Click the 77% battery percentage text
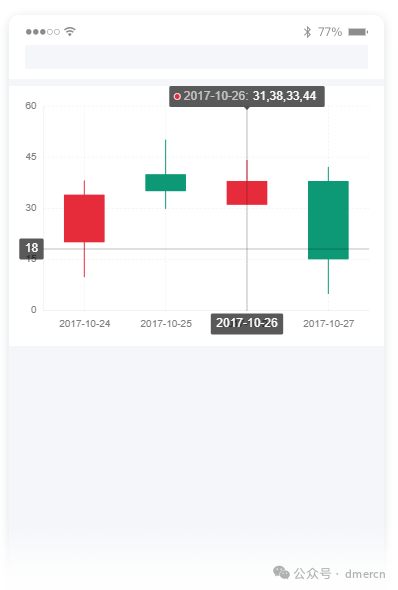Image resolution: width=398 pixels, height=590 pixels. [x=330, y=32]
